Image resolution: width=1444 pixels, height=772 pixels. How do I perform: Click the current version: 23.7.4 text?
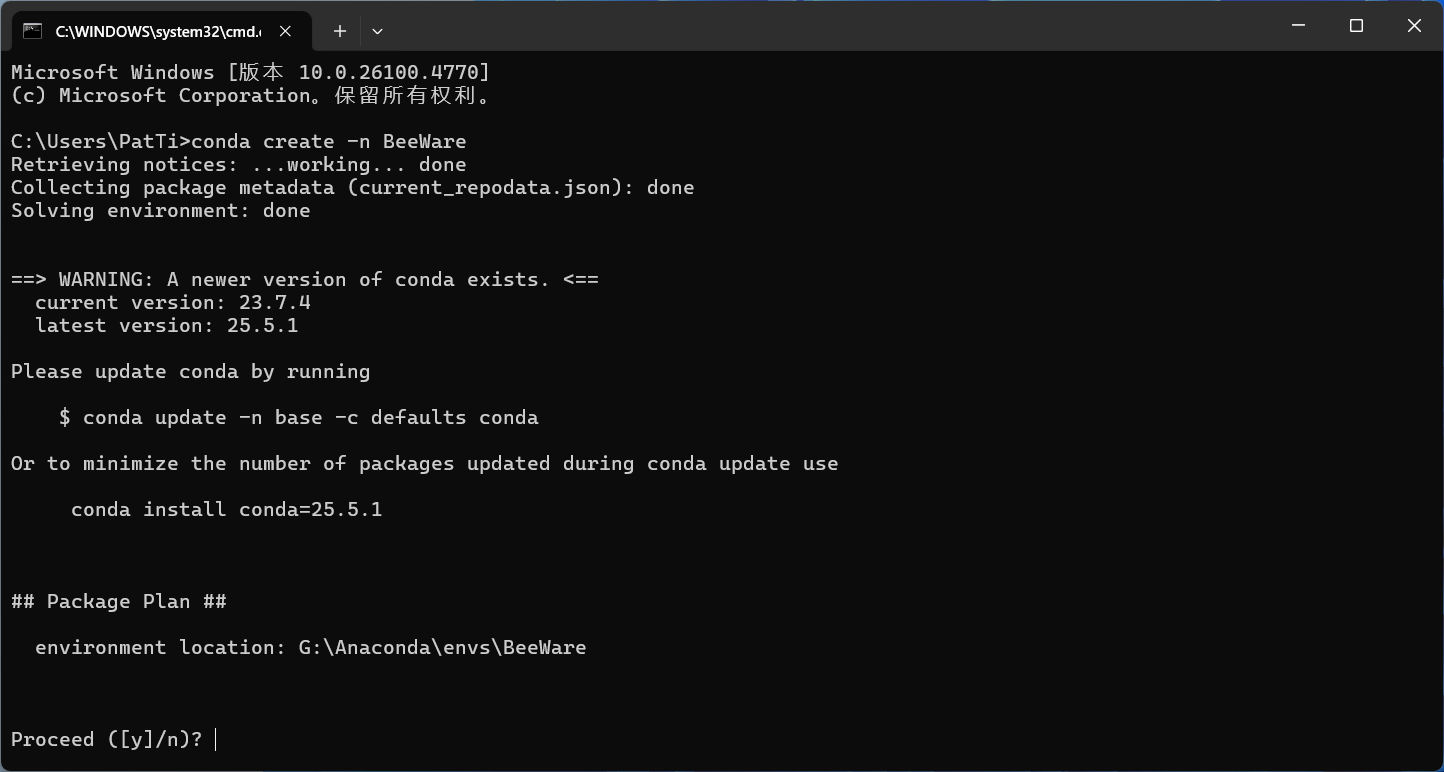pos(173,303)
